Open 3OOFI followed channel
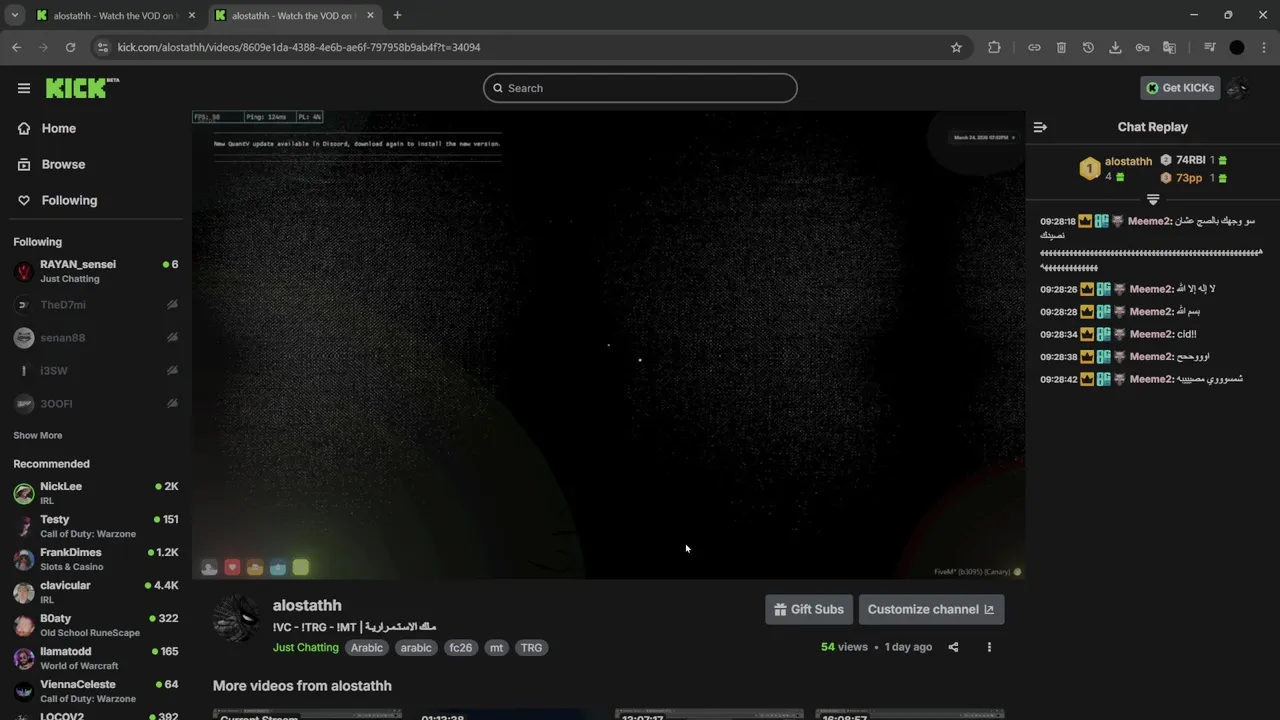 96,404
